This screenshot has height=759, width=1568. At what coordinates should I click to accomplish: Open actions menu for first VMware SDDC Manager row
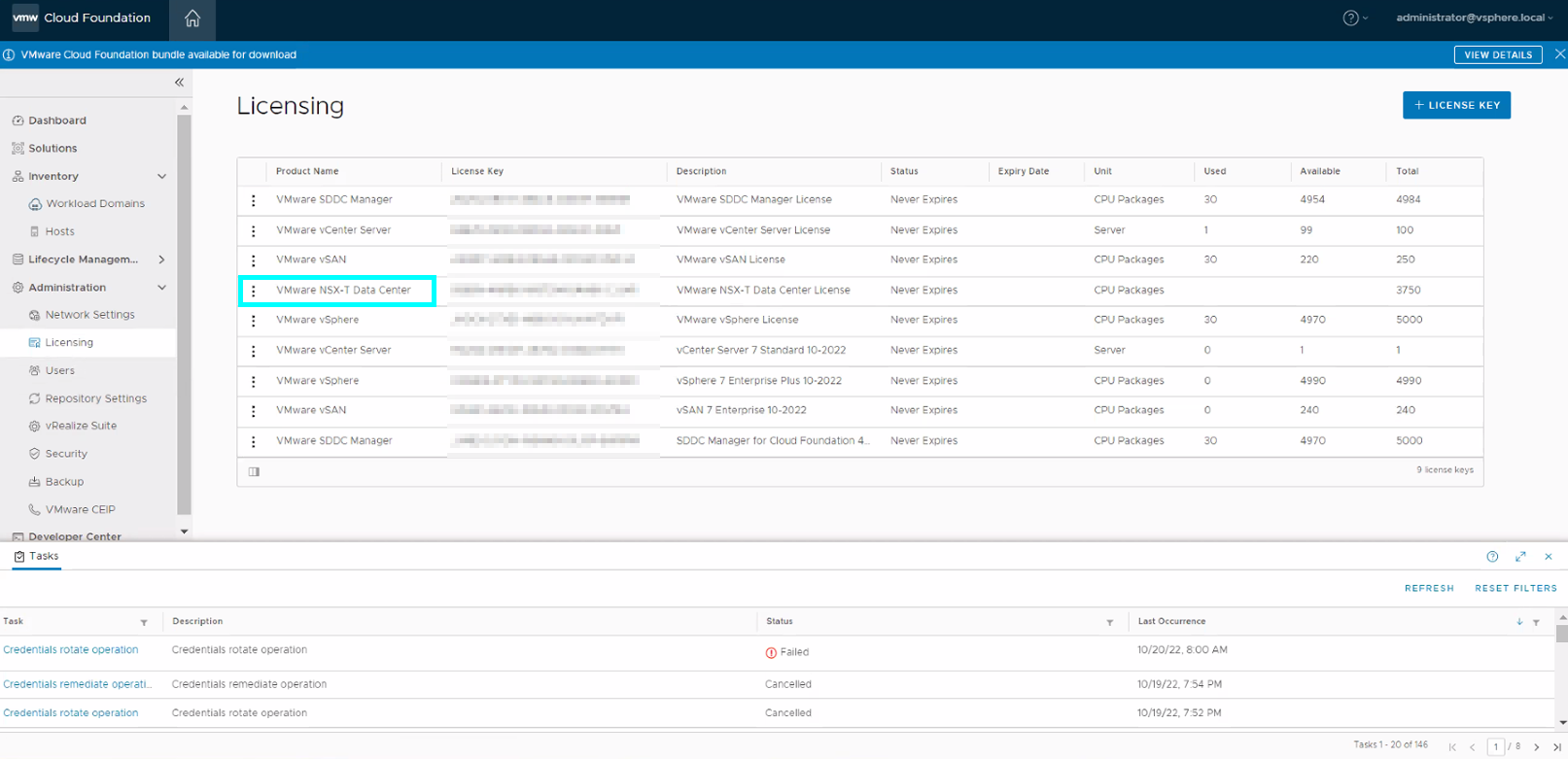pos(254,200)
